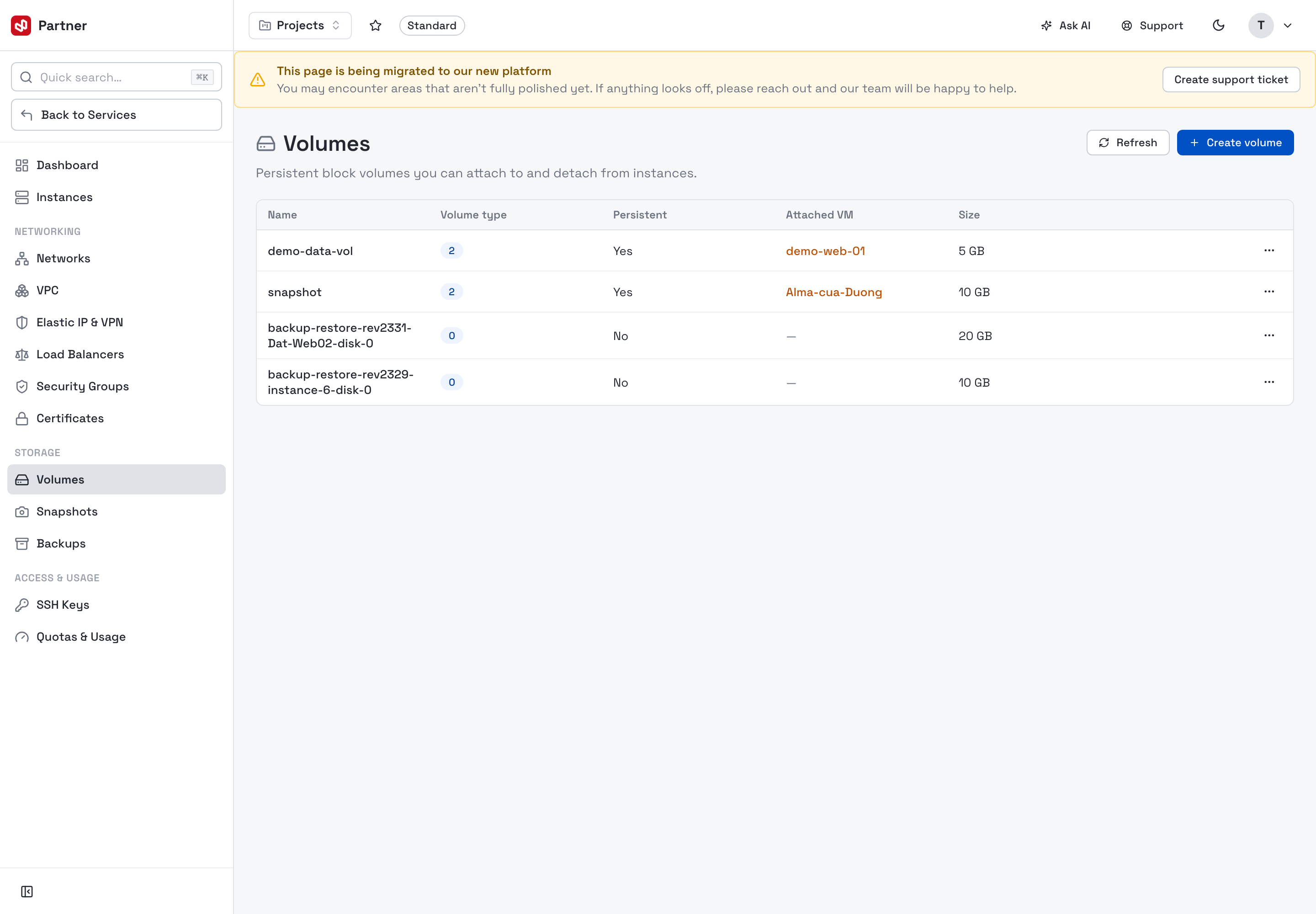Go to Backups page
The image size is (1316, 914).
[116, 544]
